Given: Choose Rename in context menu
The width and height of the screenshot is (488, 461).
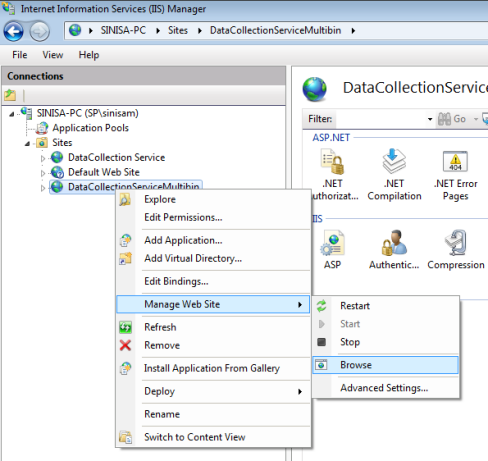Looking at the screenshot, I should (213, 414).
